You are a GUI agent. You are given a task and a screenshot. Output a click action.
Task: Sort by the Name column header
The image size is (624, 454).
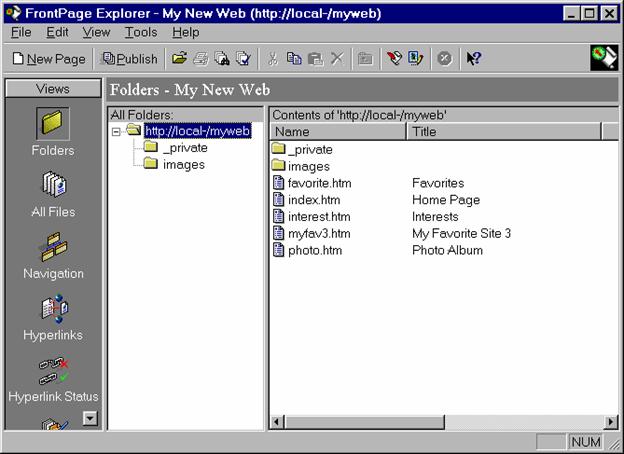338,131
